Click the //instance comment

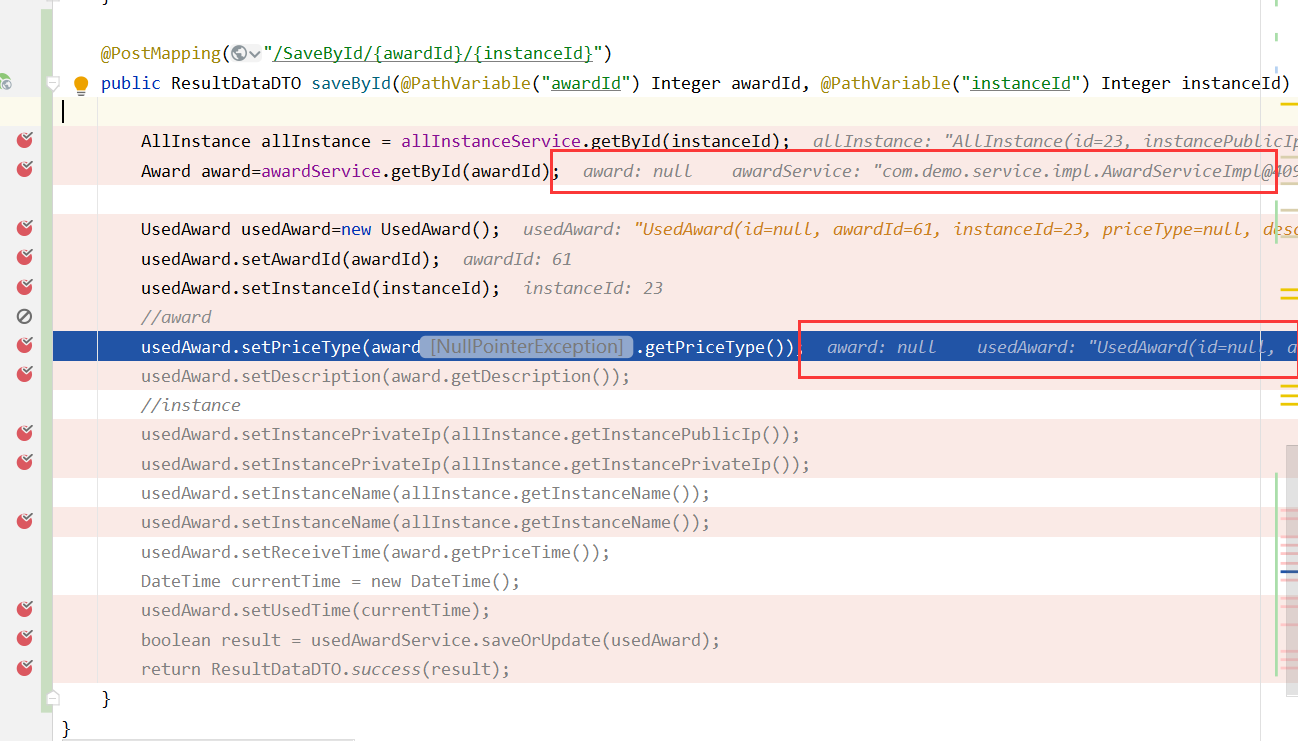[191, 405]
